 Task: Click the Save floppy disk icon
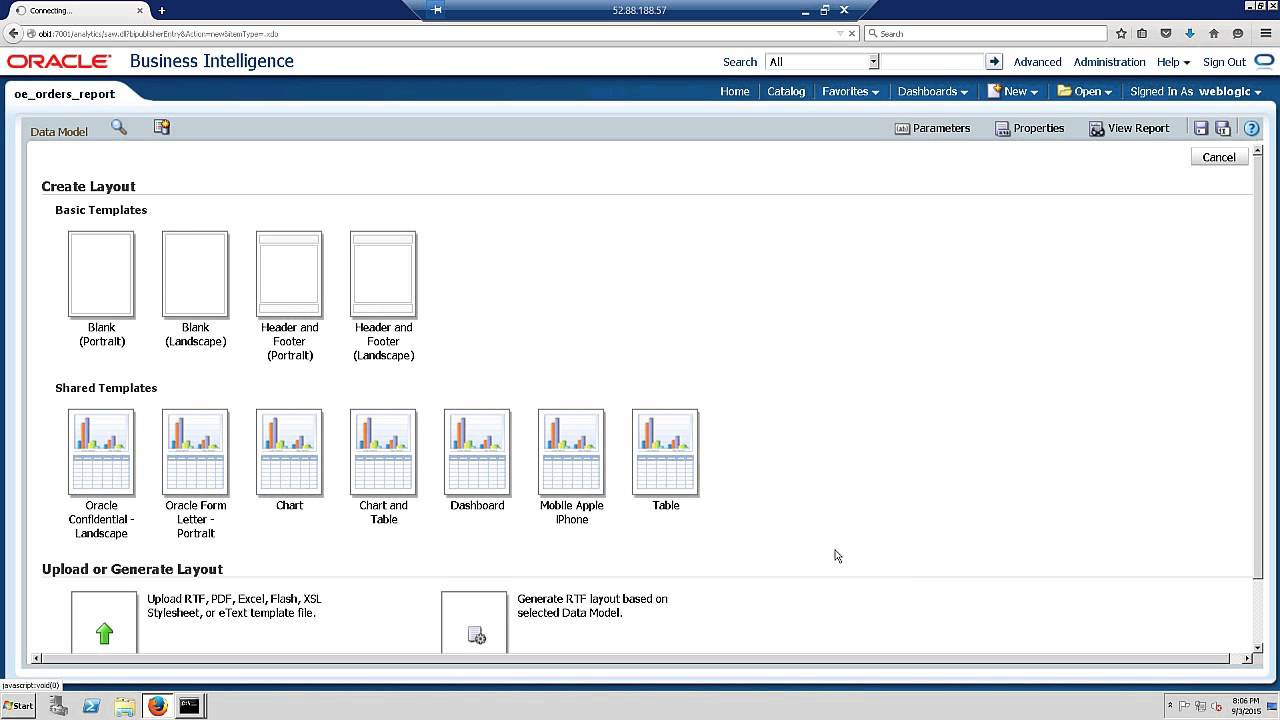tap(1201, 128)
